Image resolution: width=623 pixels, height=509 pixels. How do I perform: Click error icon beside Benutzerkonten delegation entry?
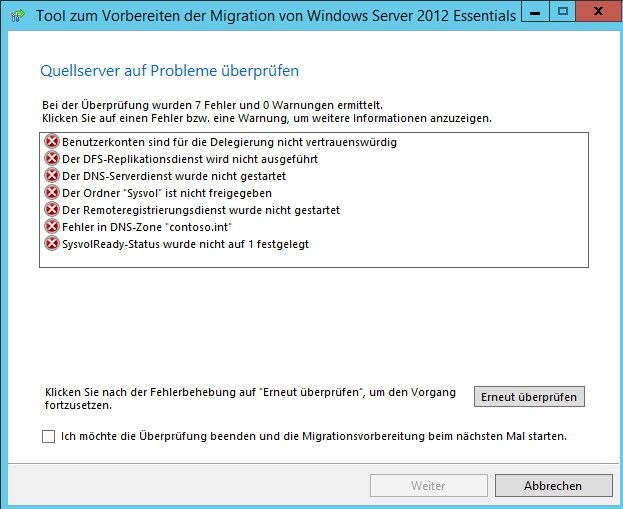click(x=52, y=142)
